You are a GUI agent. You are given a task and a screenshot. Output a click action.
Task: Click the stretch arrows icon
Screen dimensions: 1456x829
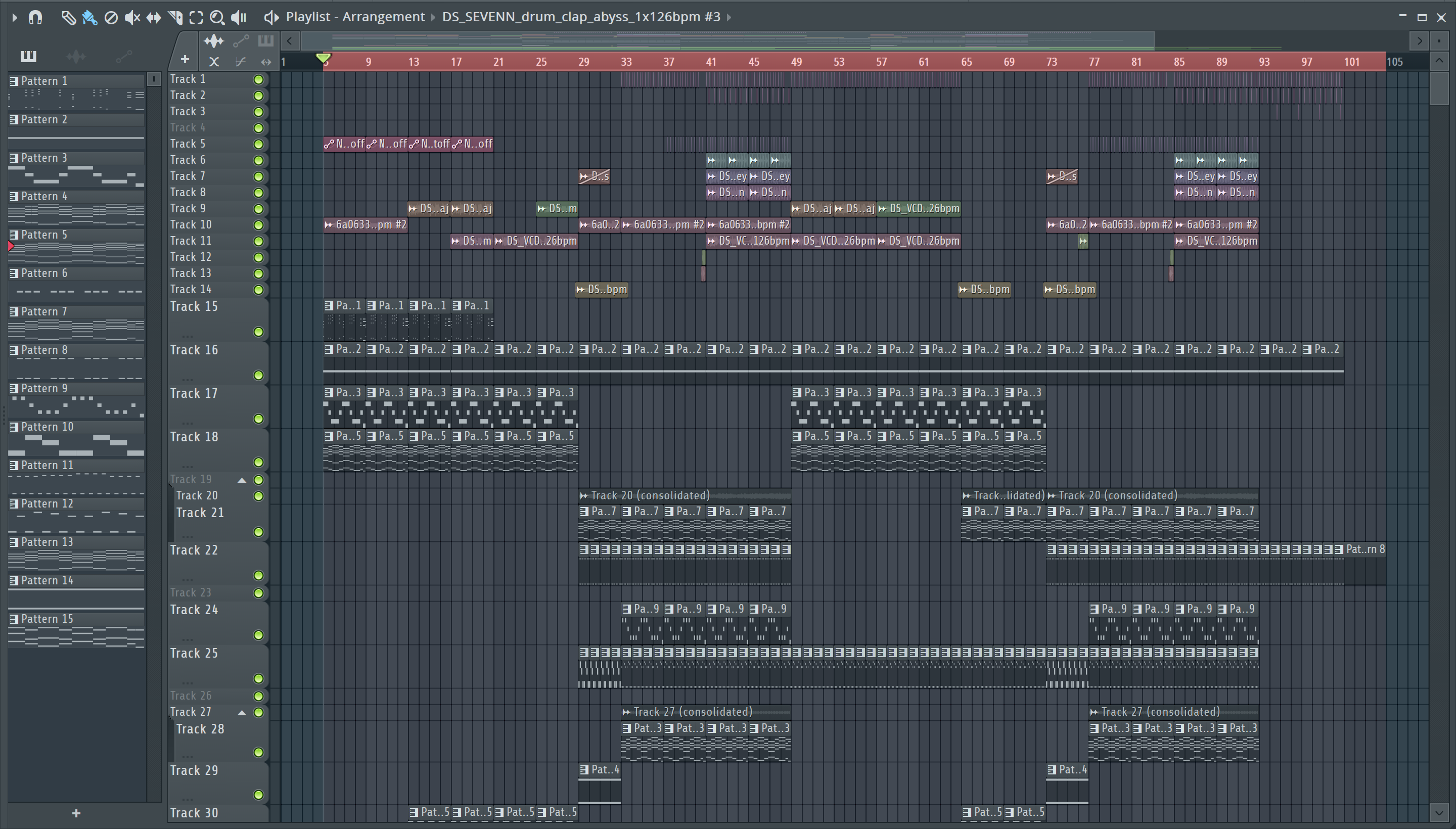pos(265,62)
